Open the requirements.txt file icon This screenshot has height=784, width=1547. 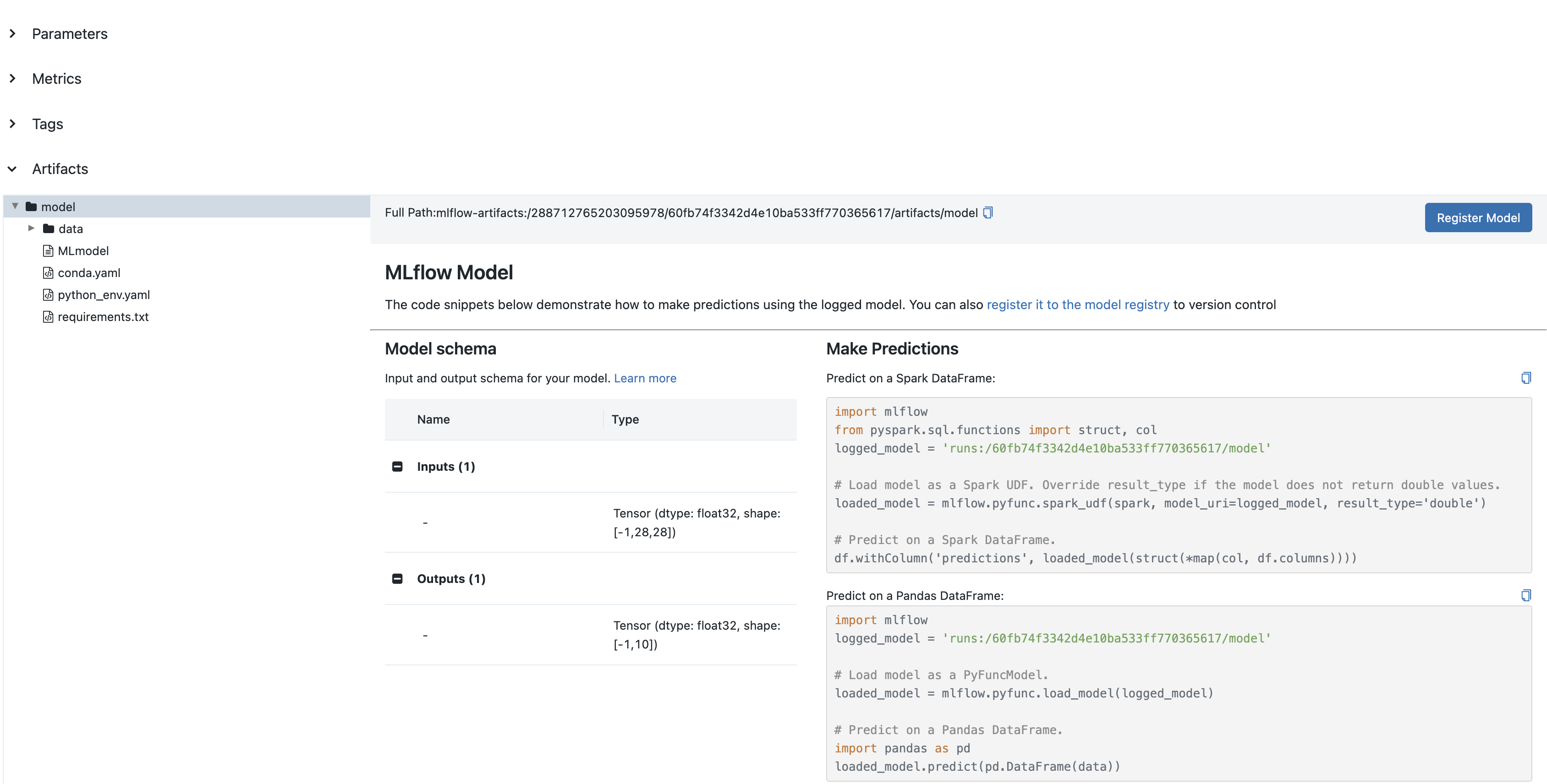pos(48,317)
